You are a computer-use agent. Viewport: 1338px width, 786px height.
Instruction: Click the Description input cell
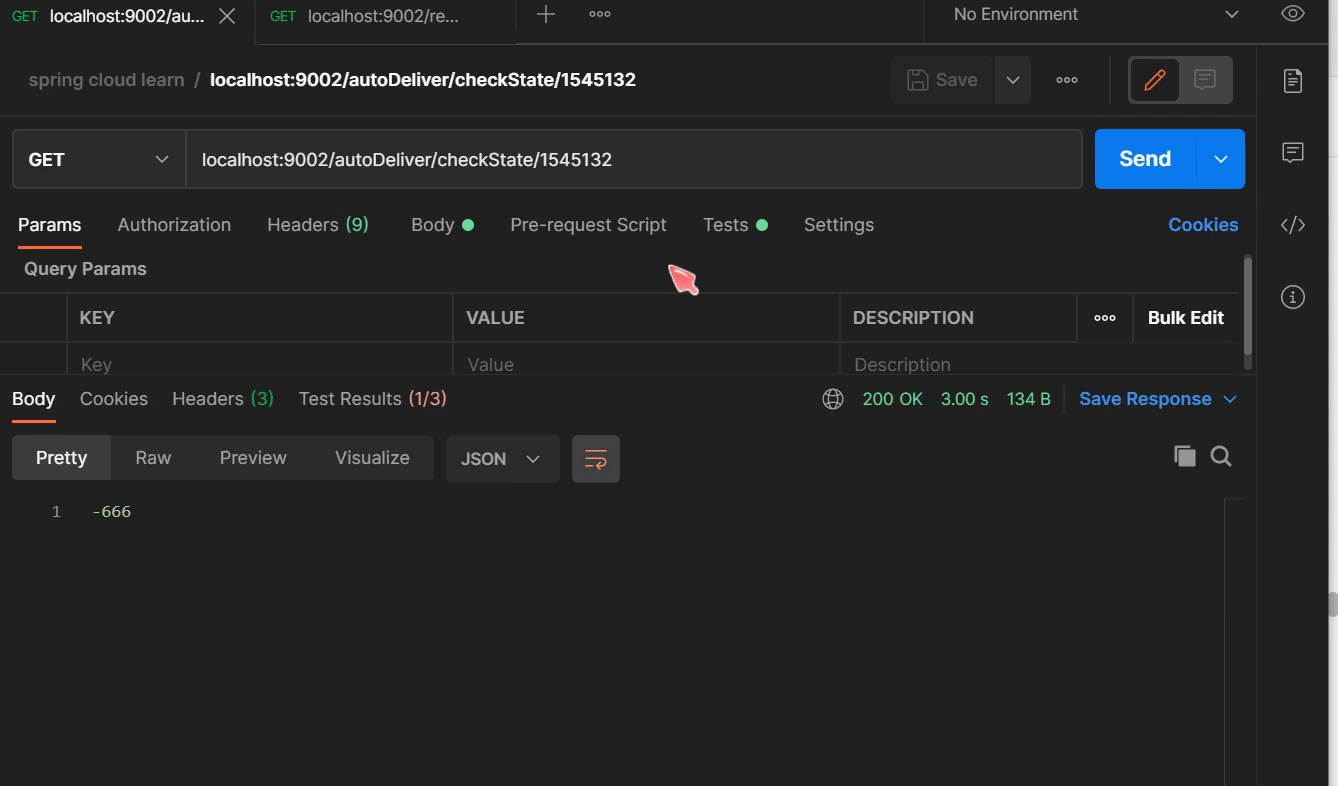(x=1040, y=362)
